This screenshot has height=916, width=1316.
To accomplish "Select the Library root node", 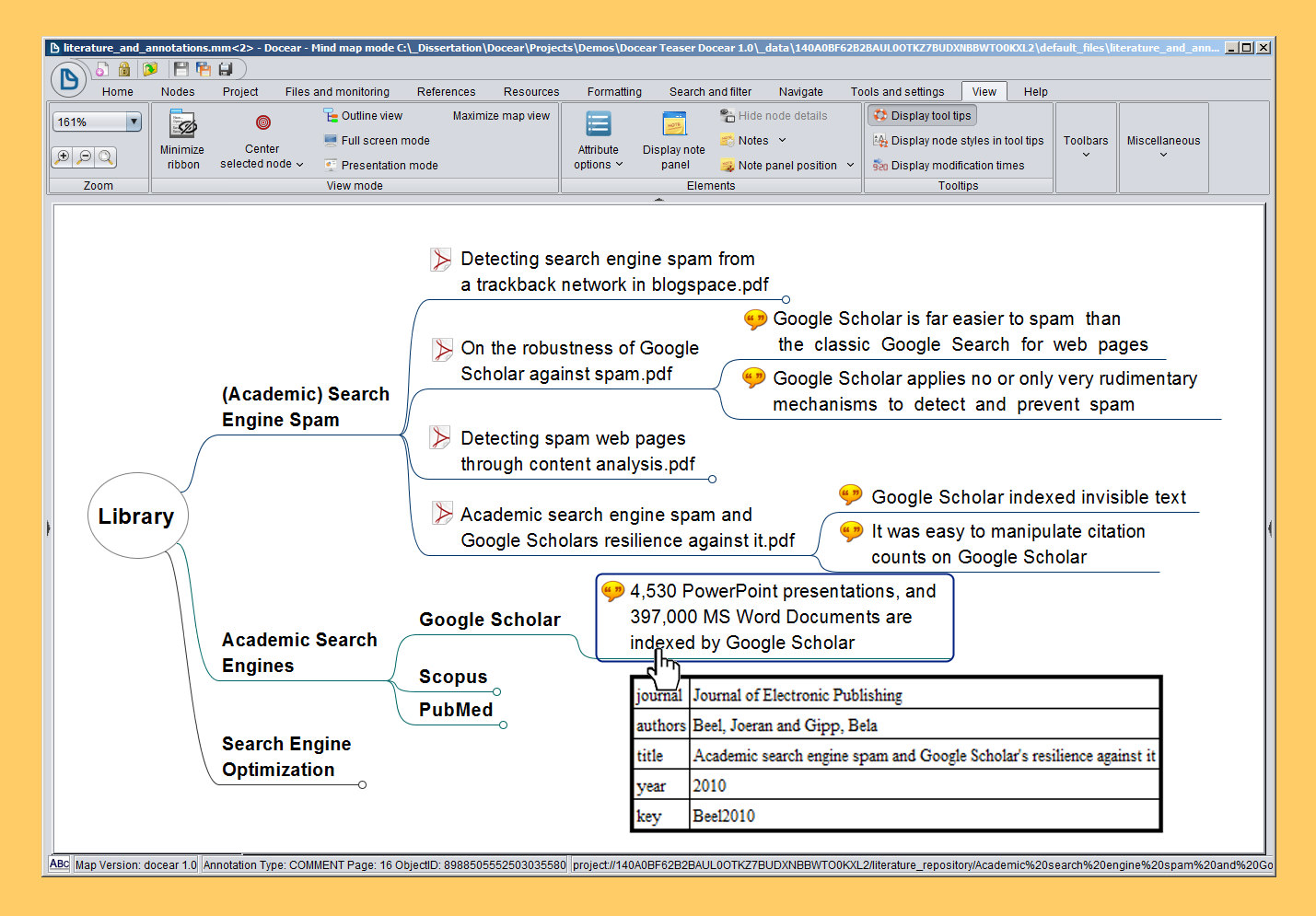I will [136, 516].
